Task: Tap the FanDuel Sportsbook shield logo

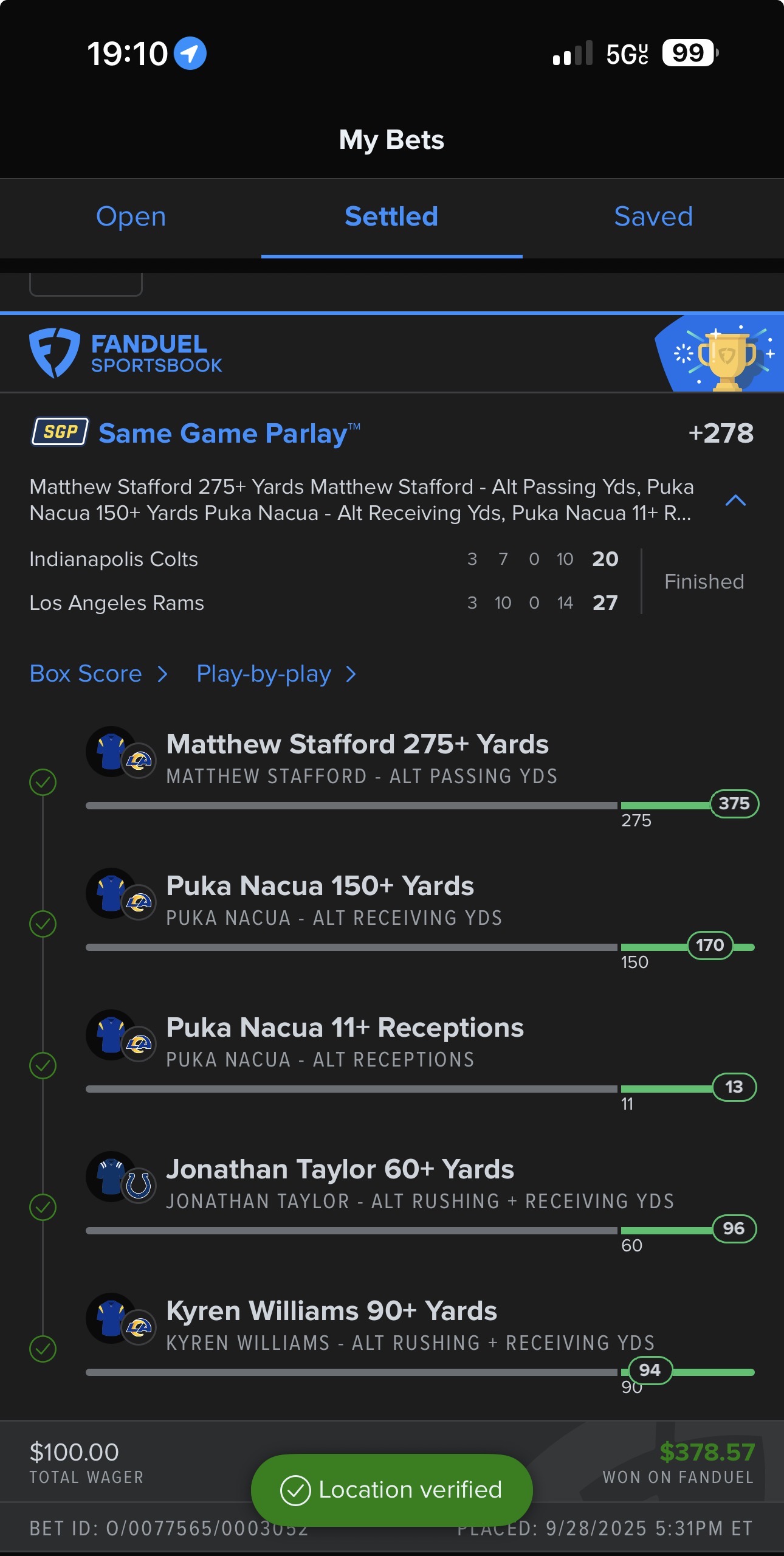Action: point(54,353)
